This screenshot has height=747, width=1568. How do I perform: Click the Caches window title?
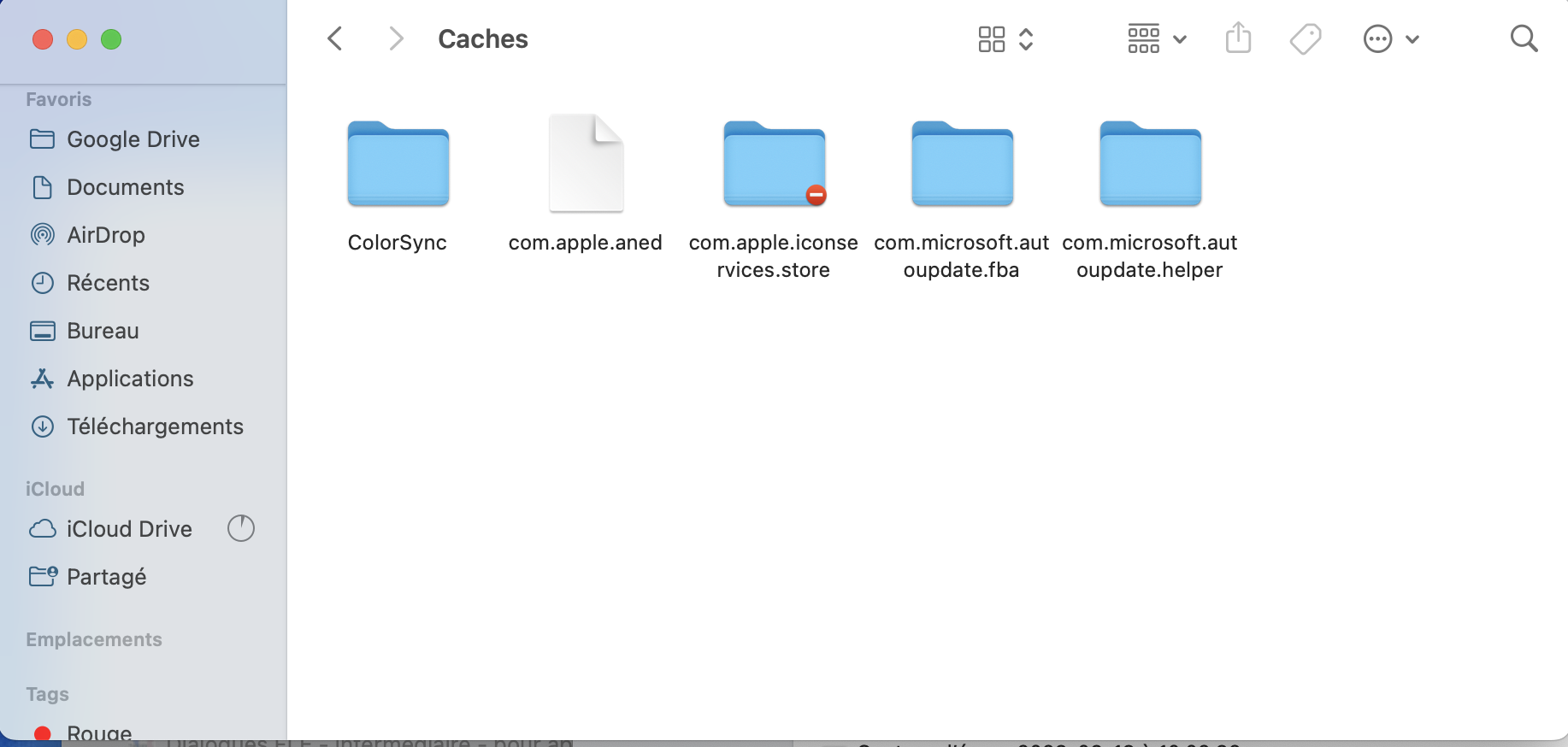(483, 38)
